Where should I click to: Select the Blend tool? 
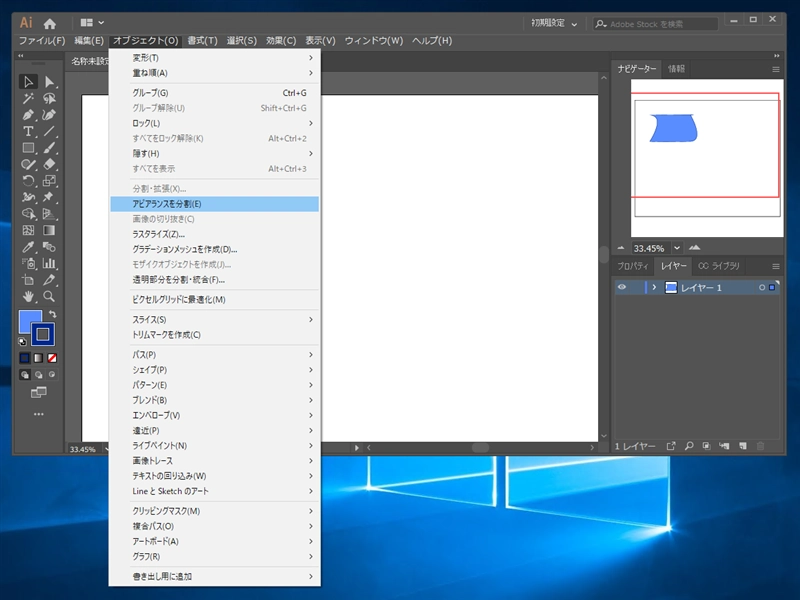49,247
